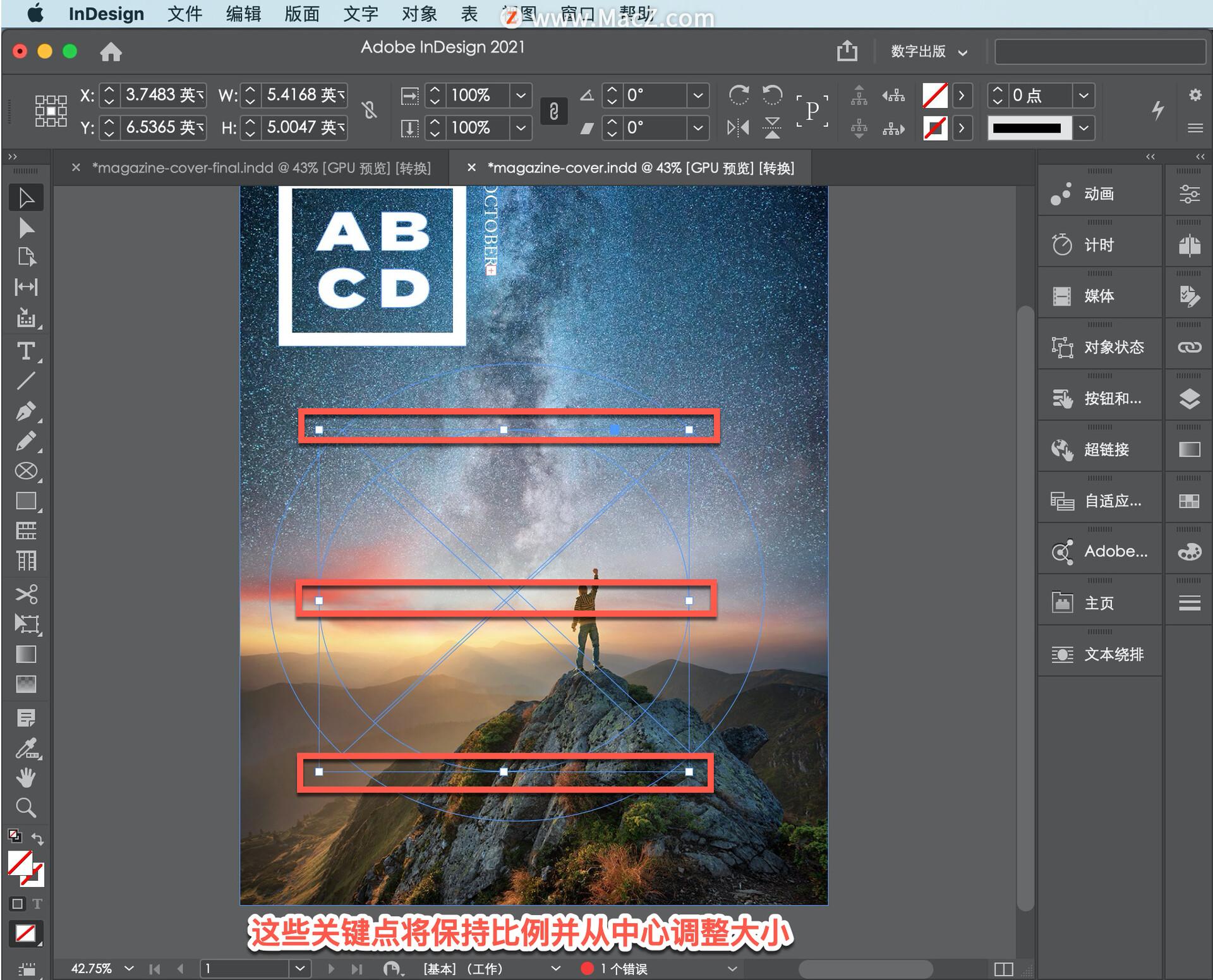Viewport: 1213px width, 980px height.
Task: Select the Type tool in the toolbar
Action: coord(26,351)
